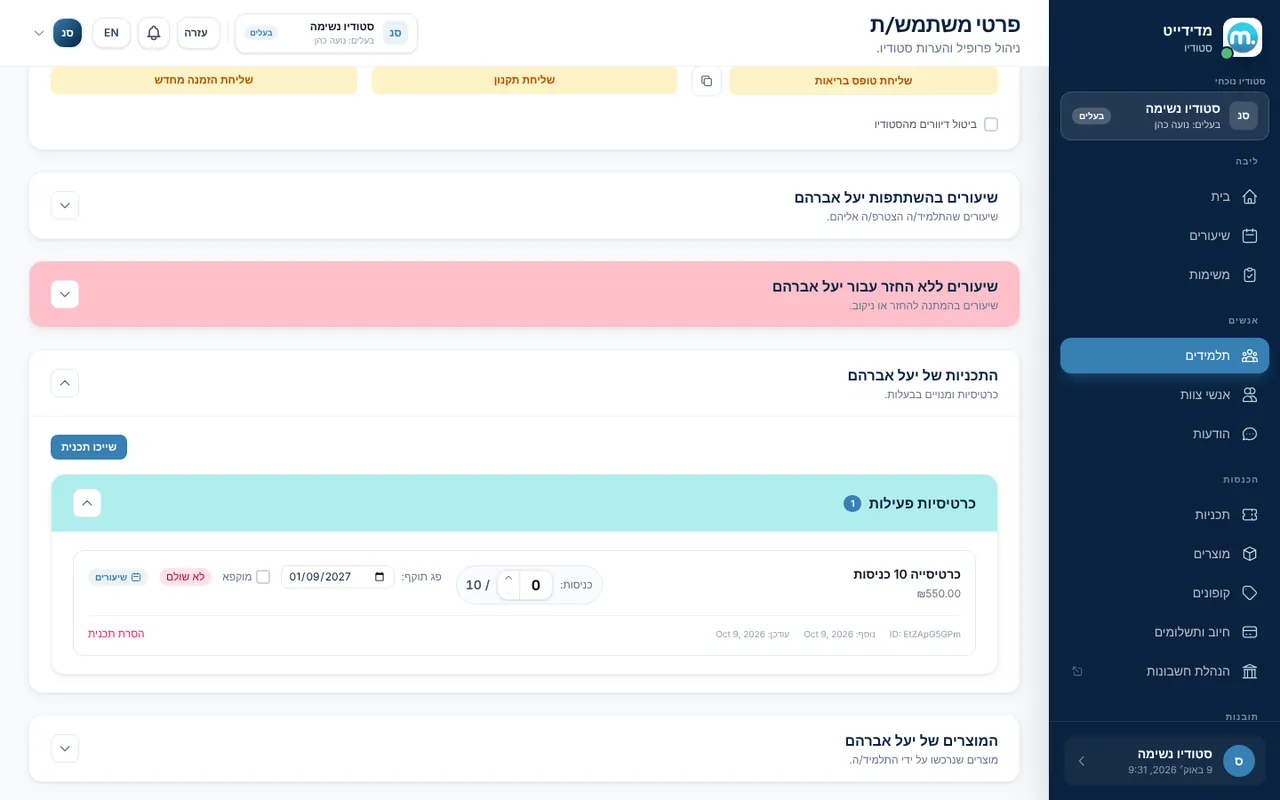Click the מדידייט logo icon
The height and width of the screenshot is (800, 1280).
tap(1243, 38)
